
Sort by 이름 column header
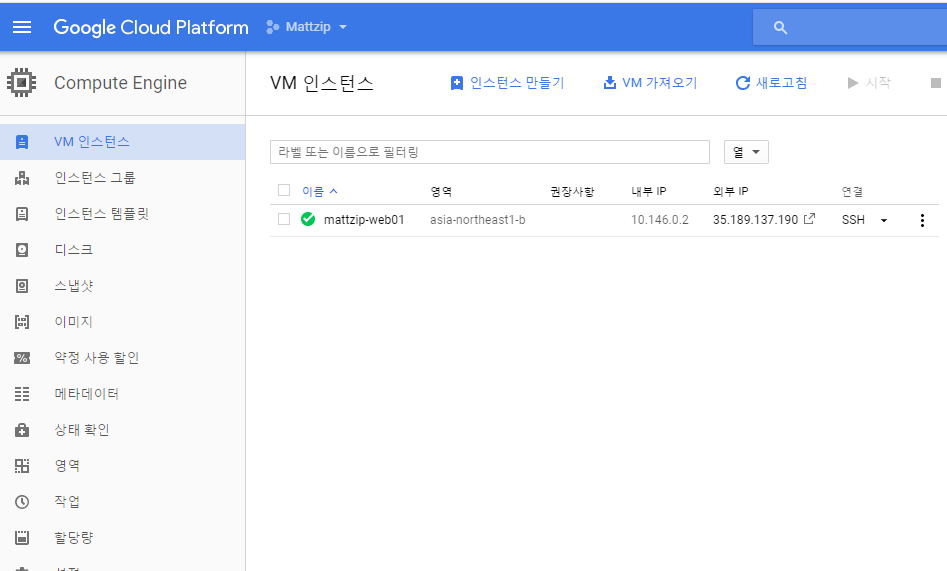point(313,192)
